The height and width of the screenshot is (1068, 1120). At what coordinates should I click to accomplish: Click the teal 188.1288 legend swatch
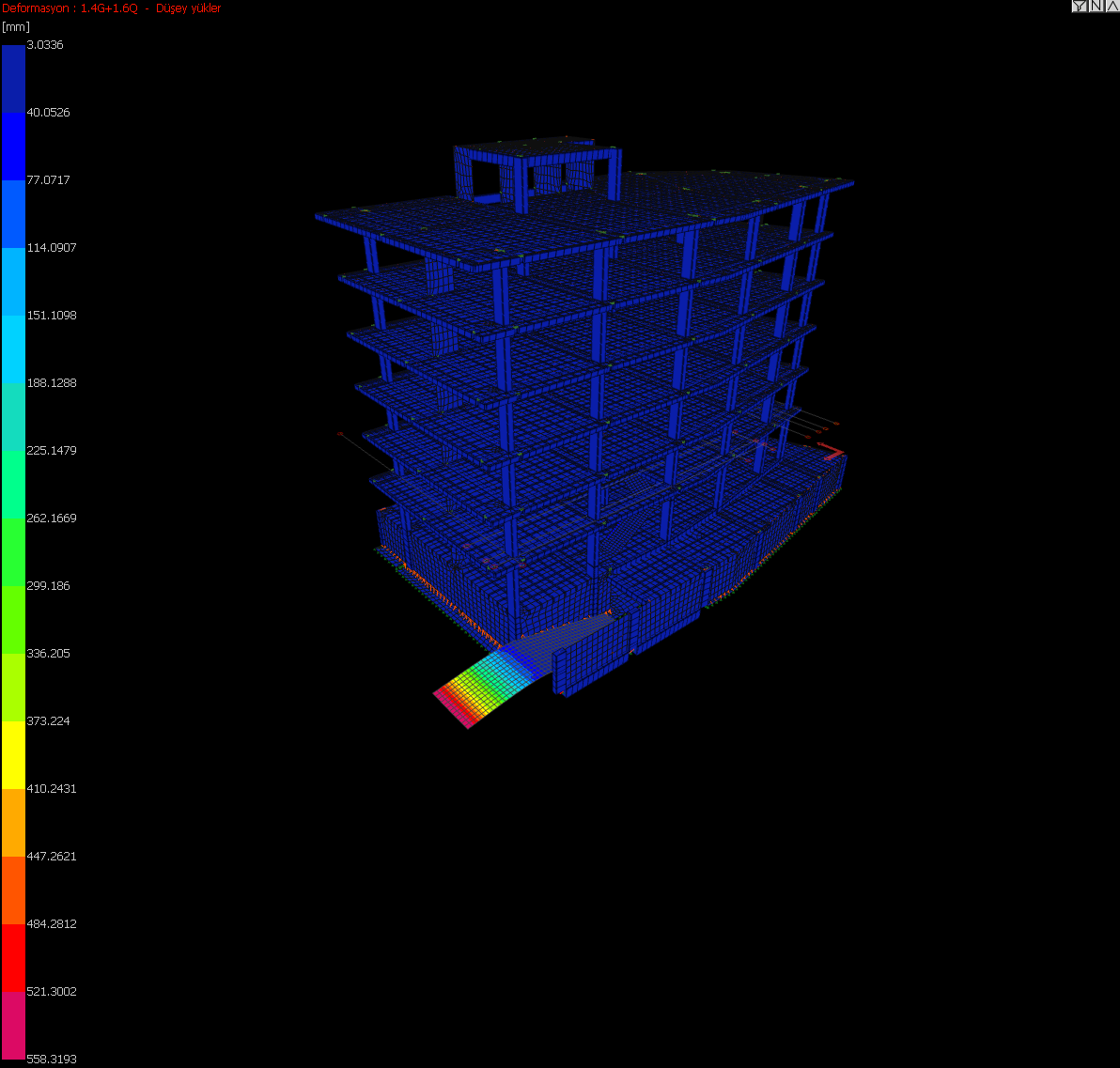13,417
